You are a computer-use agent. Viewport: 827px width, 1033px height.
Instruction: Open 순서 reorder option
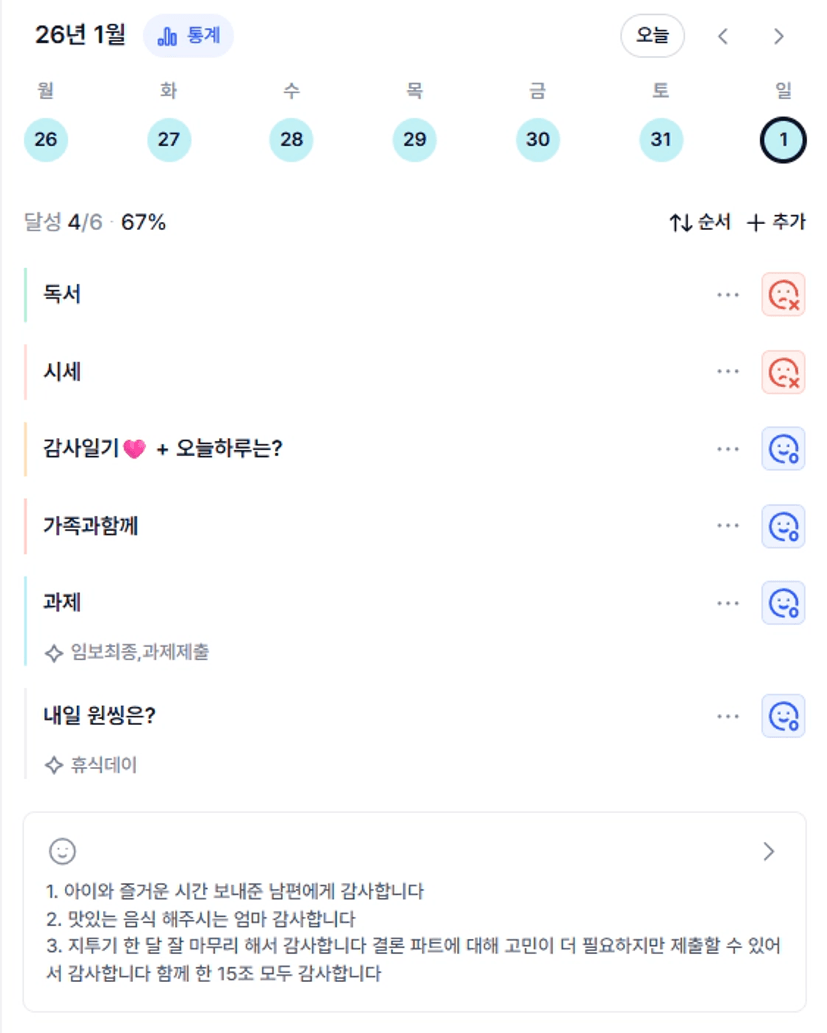point(700,222)
